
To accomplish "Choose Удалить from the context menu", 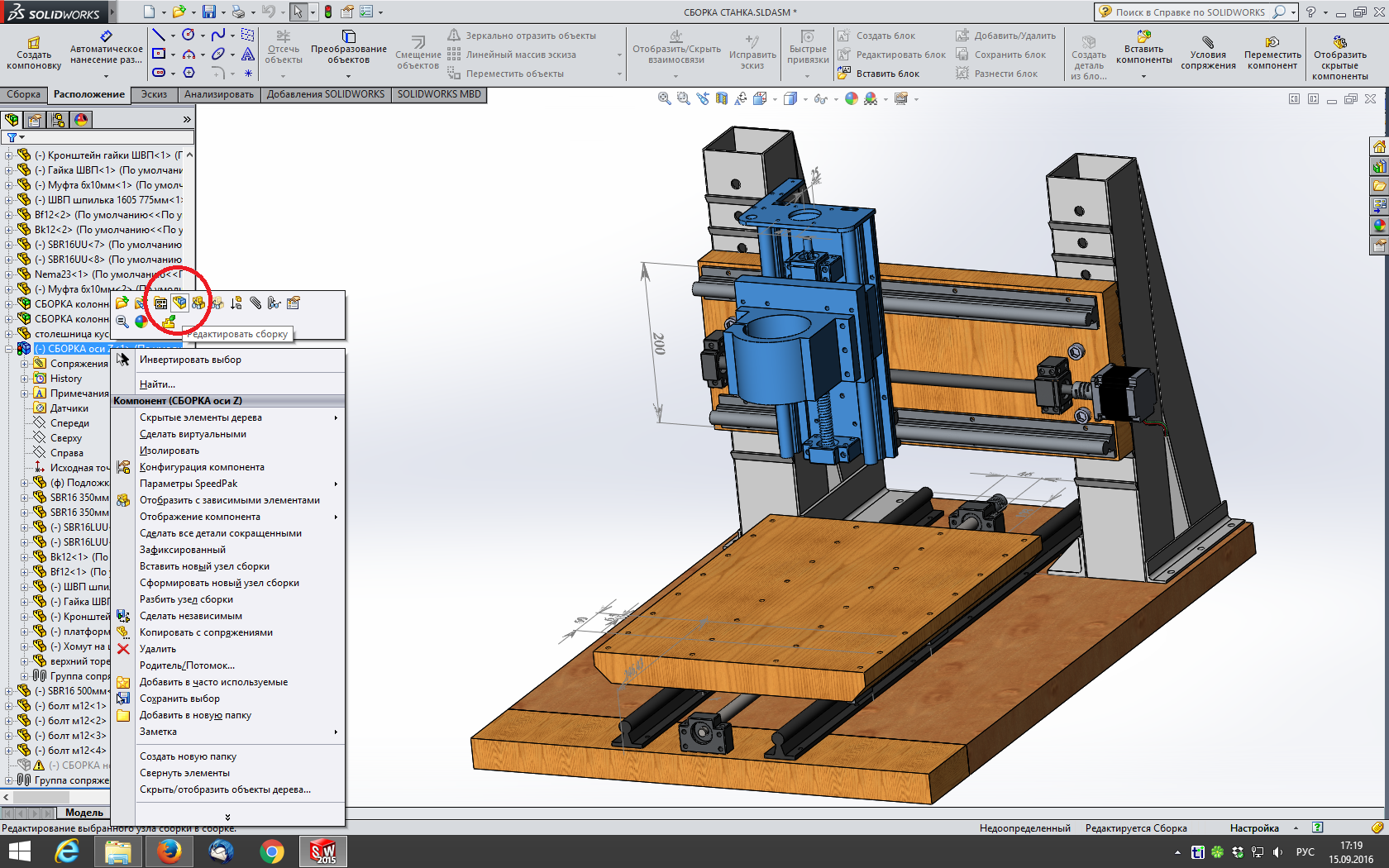I will click(158, 649).
